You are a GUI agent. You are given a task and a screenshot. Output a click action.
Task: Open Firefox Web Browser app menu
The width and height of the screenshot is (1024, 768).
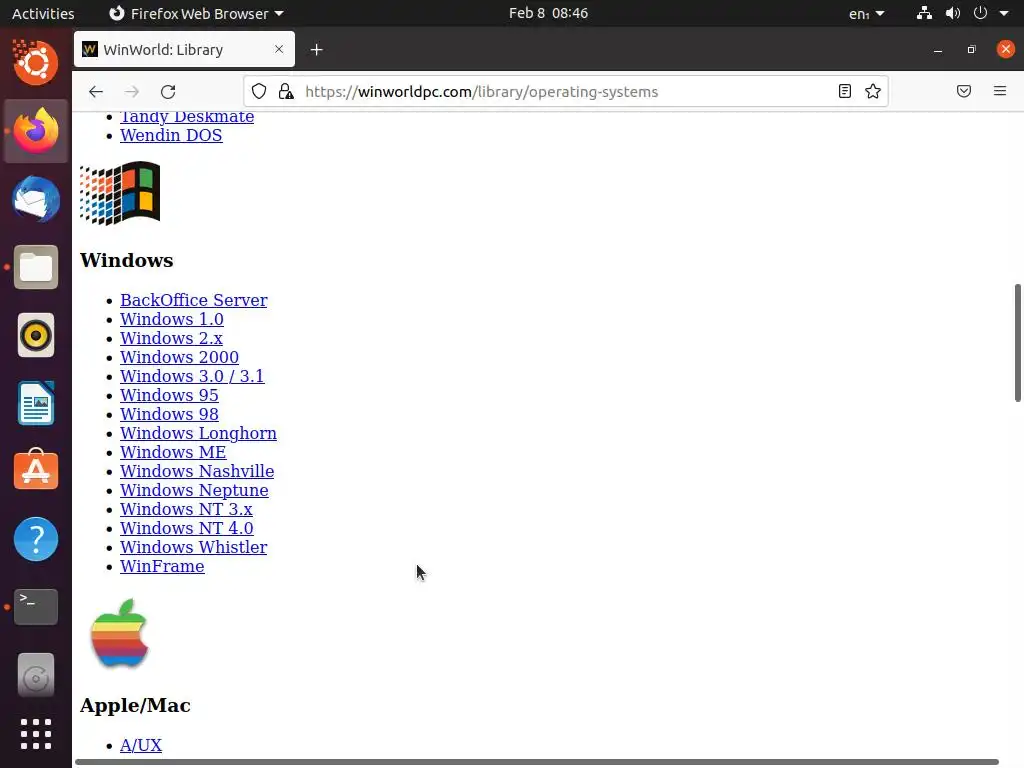pos(196,13)
